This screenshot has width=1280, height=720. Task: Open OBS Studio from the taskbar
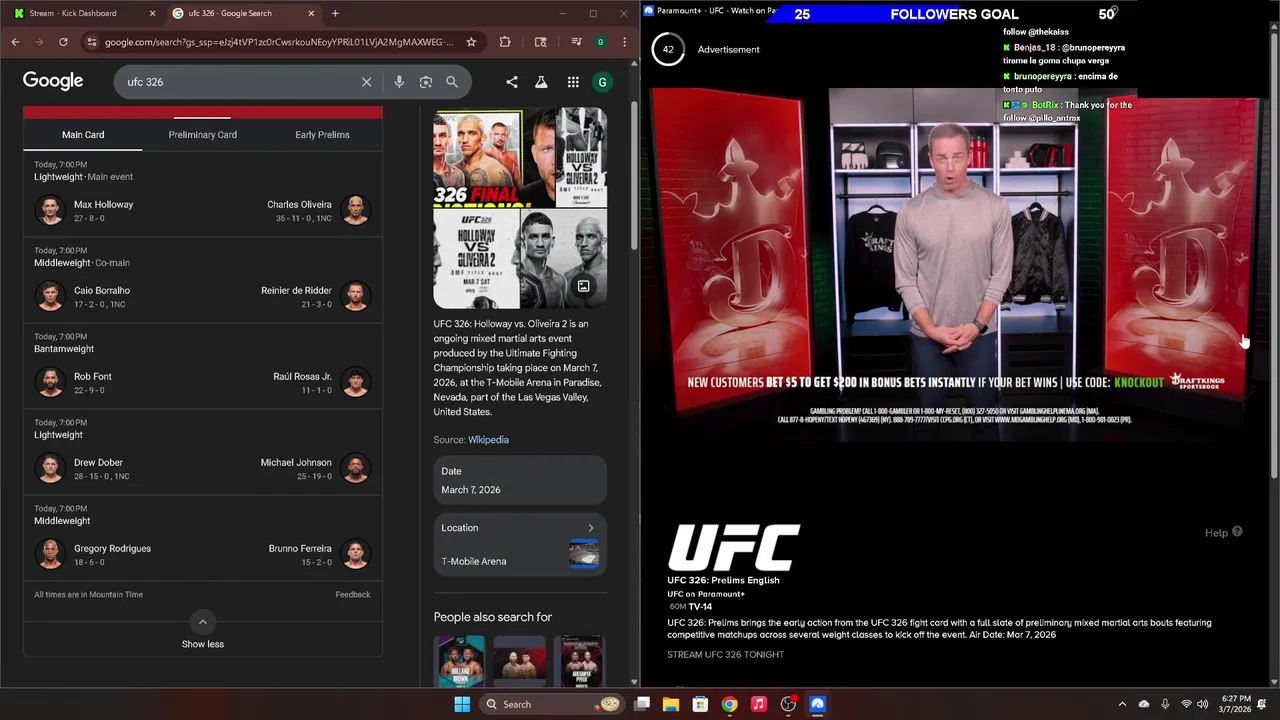(x=788, y=704)
